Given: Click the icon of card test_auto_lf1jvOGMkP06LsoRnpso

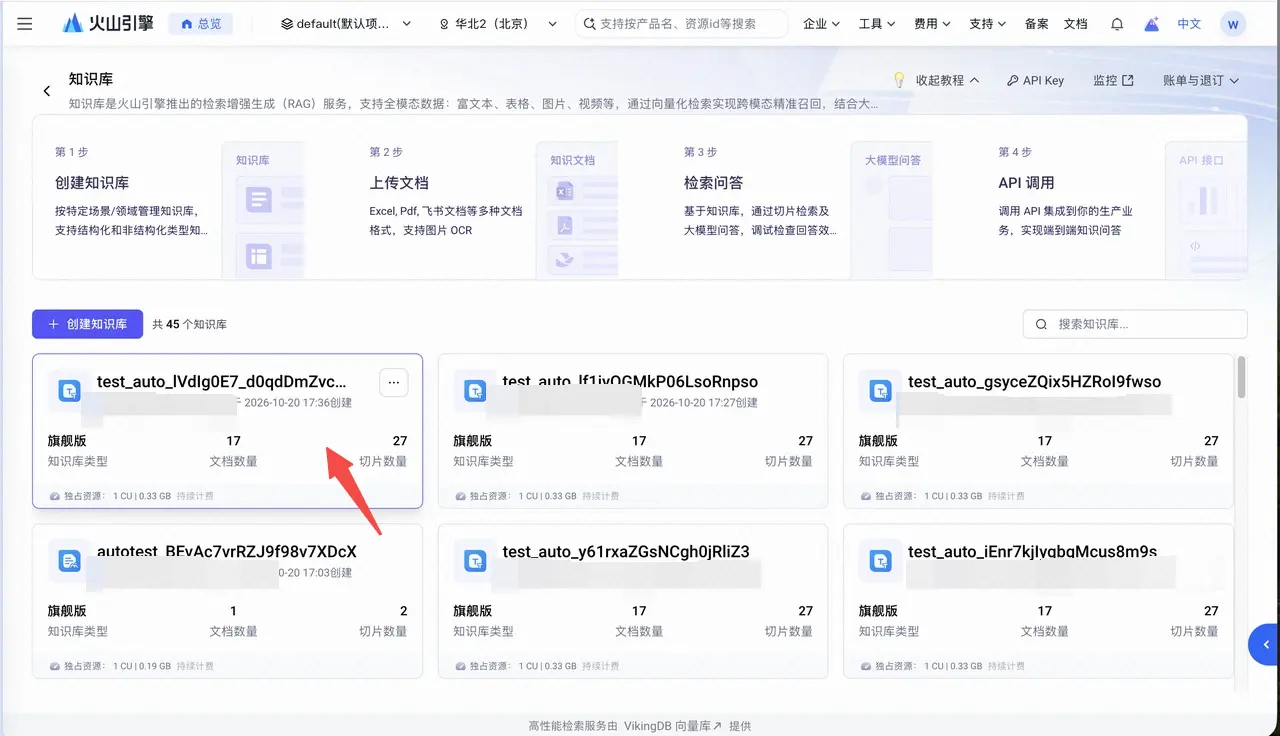Looking at the screenshot, I should point(476,390).
